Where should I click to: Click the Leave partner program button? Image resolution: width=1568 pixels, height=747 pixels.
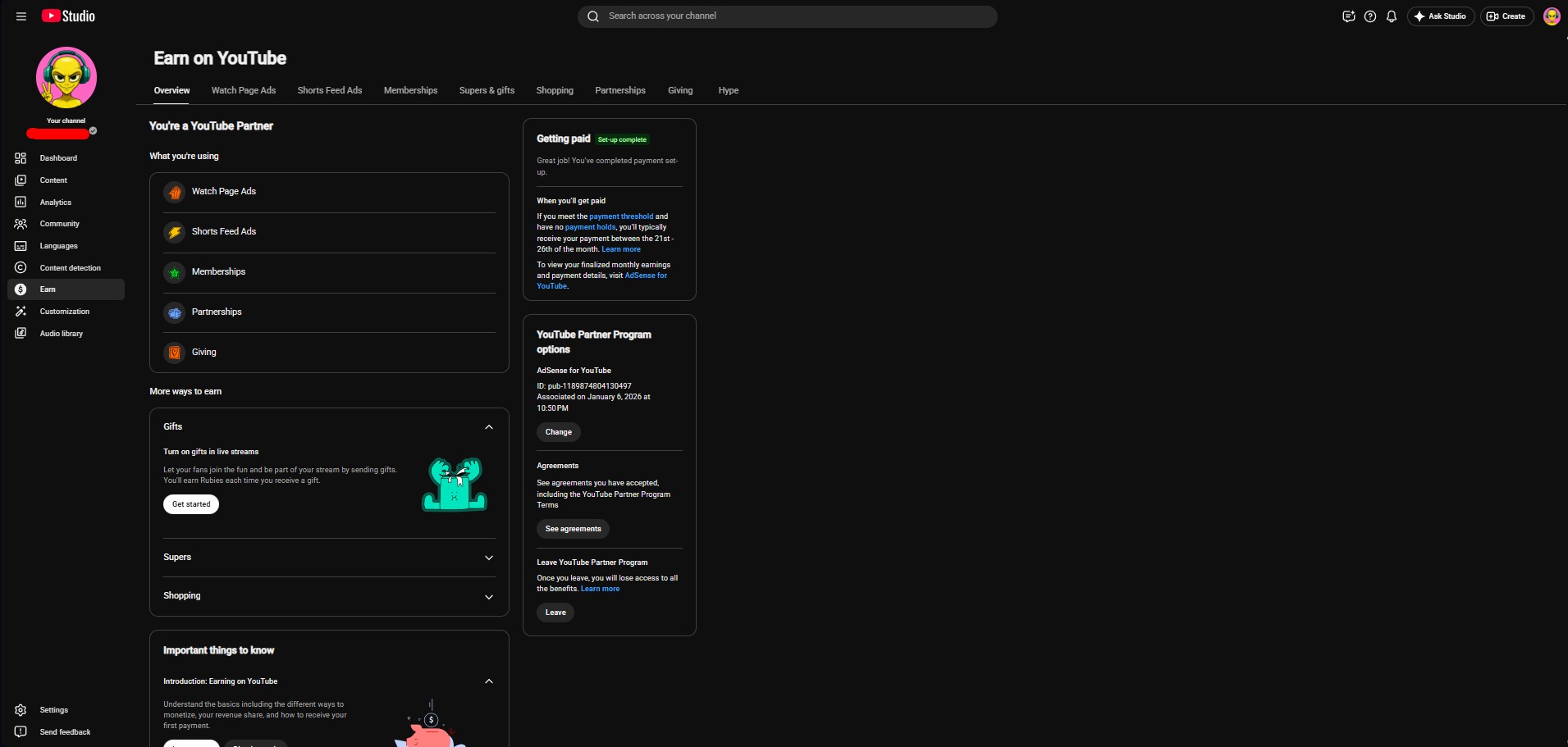pyautogui.click(x=555, y=613)
